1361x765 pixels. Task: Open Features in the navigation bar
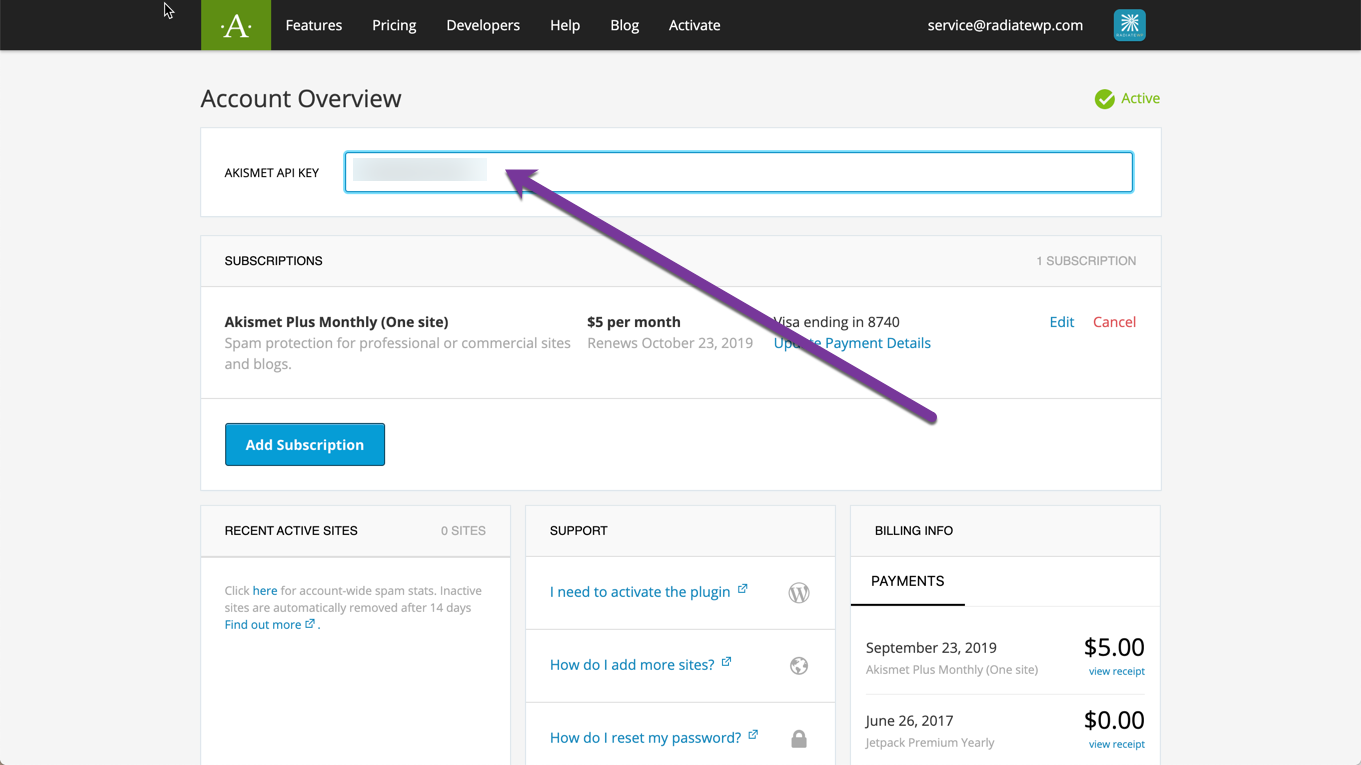pyautogui.click(x=314, y=25)
